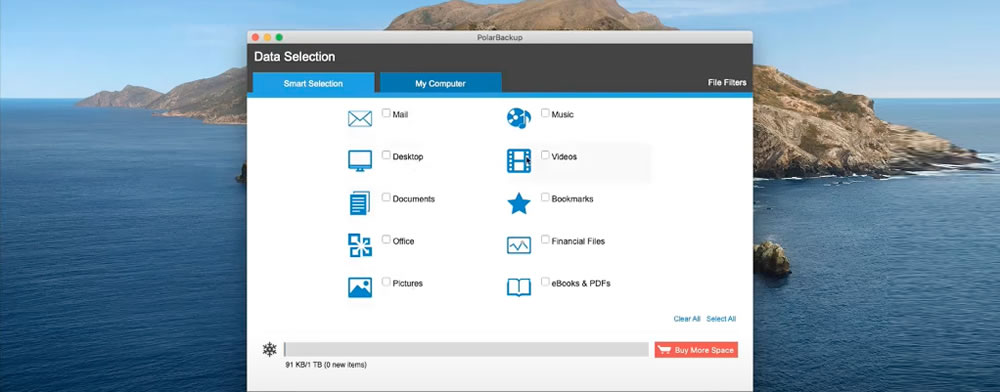Open the My Computer tab
This screenshot has width=1000, height=392.
click(441, 83)
